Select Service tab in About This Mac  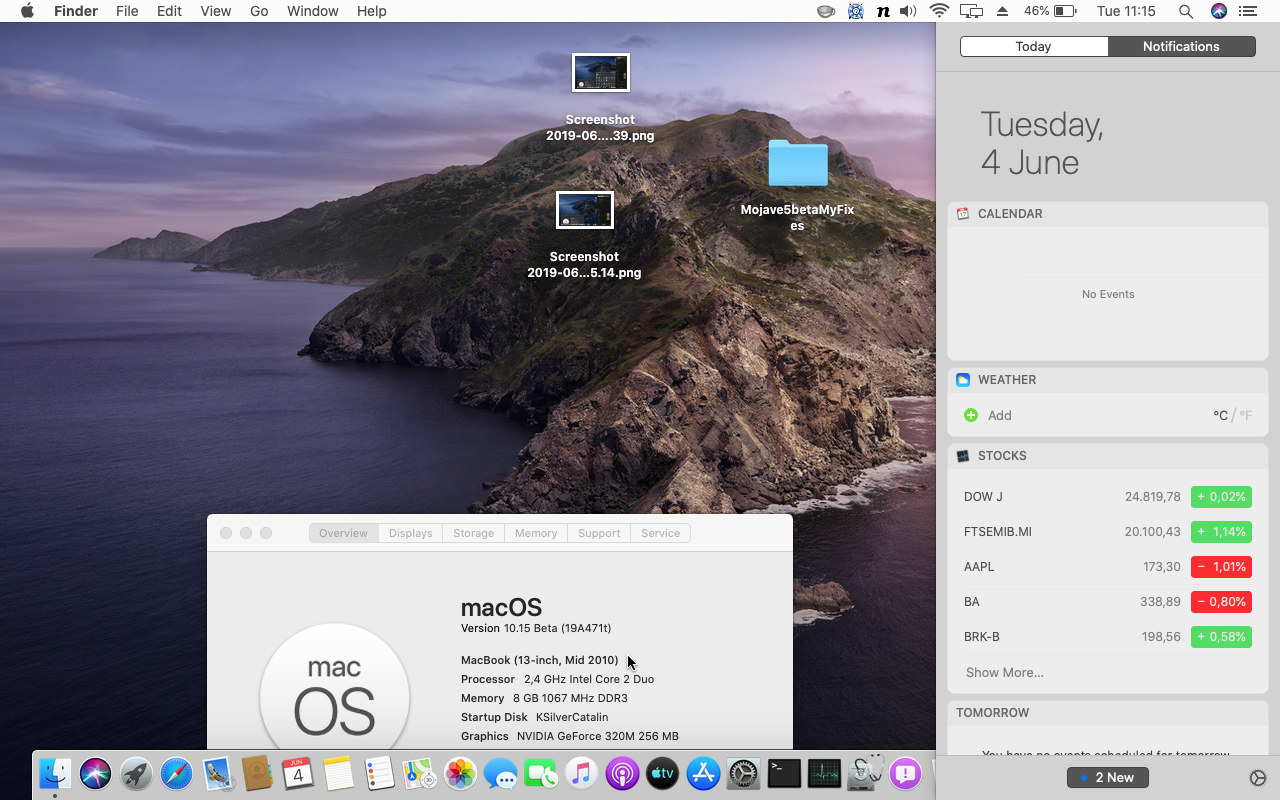click(661, 533)
